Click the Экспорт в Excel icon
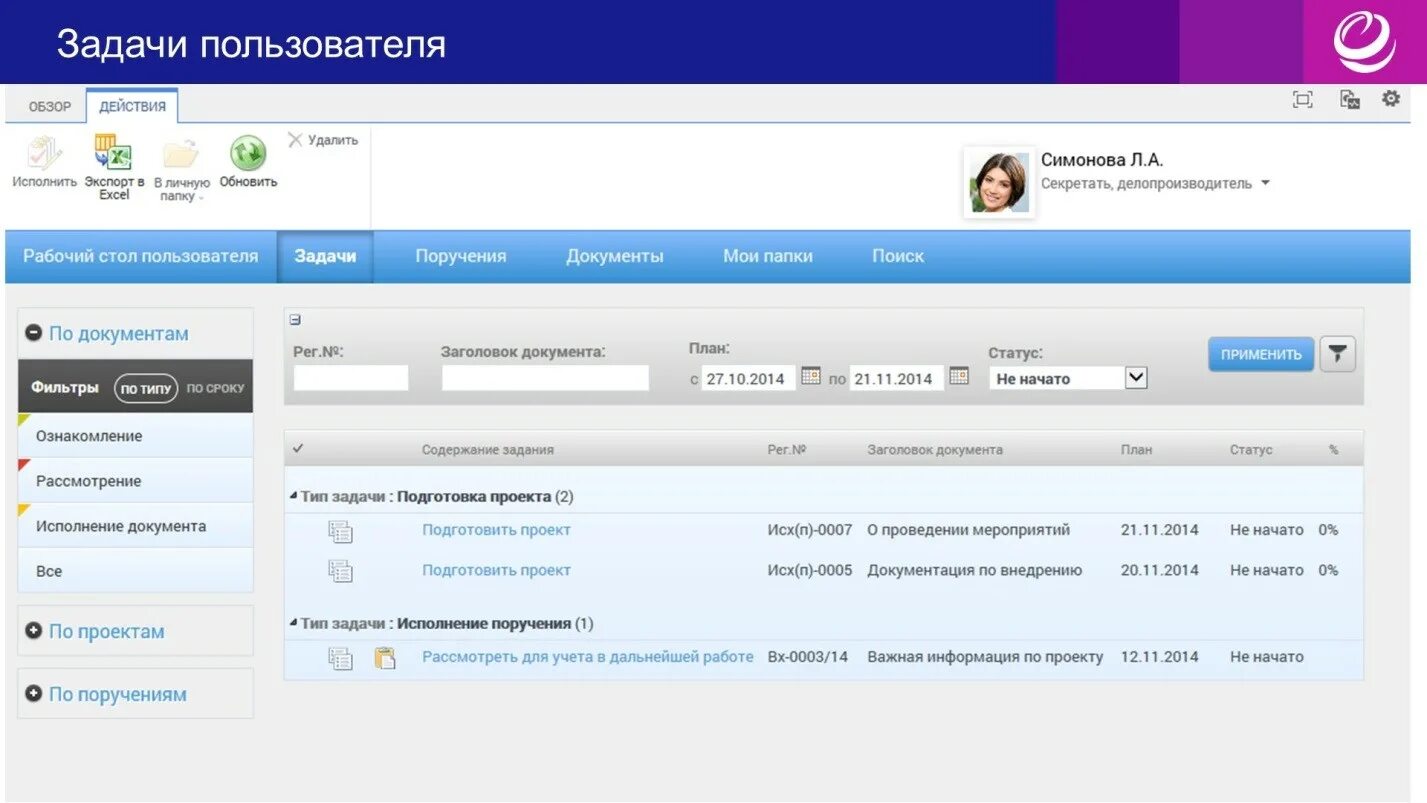 pos(113,154)
